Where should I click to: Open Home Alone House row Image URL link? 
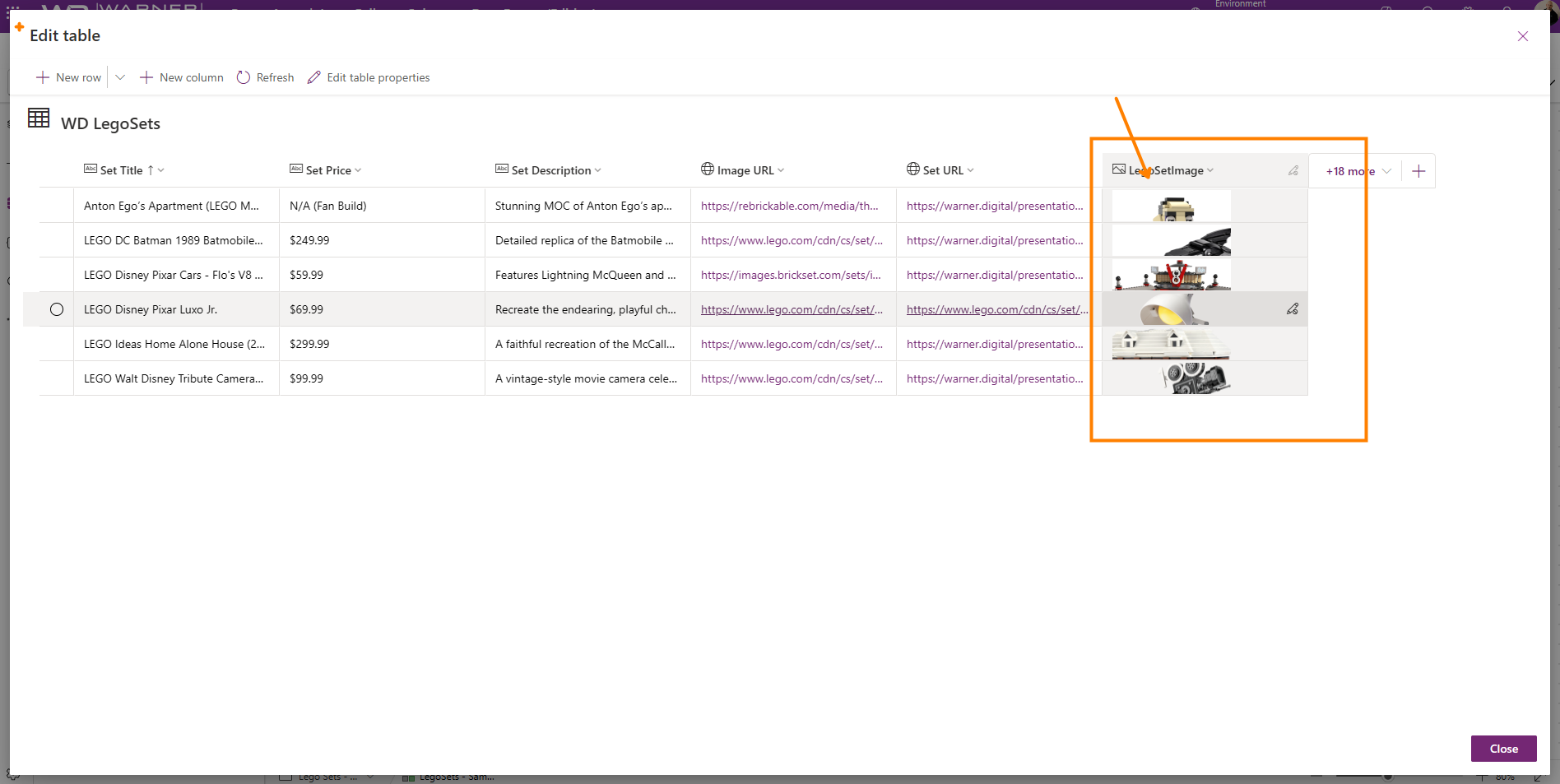(x=792, y=344)
